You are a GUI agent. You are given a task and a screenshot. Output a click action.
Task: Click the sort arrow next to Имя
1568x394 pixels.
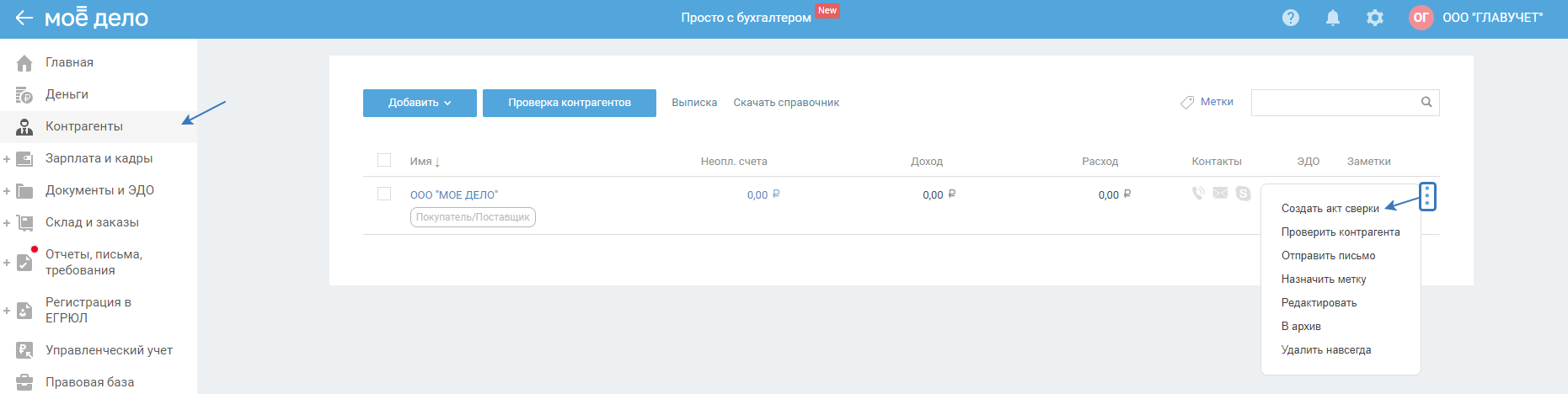[437, 162]
